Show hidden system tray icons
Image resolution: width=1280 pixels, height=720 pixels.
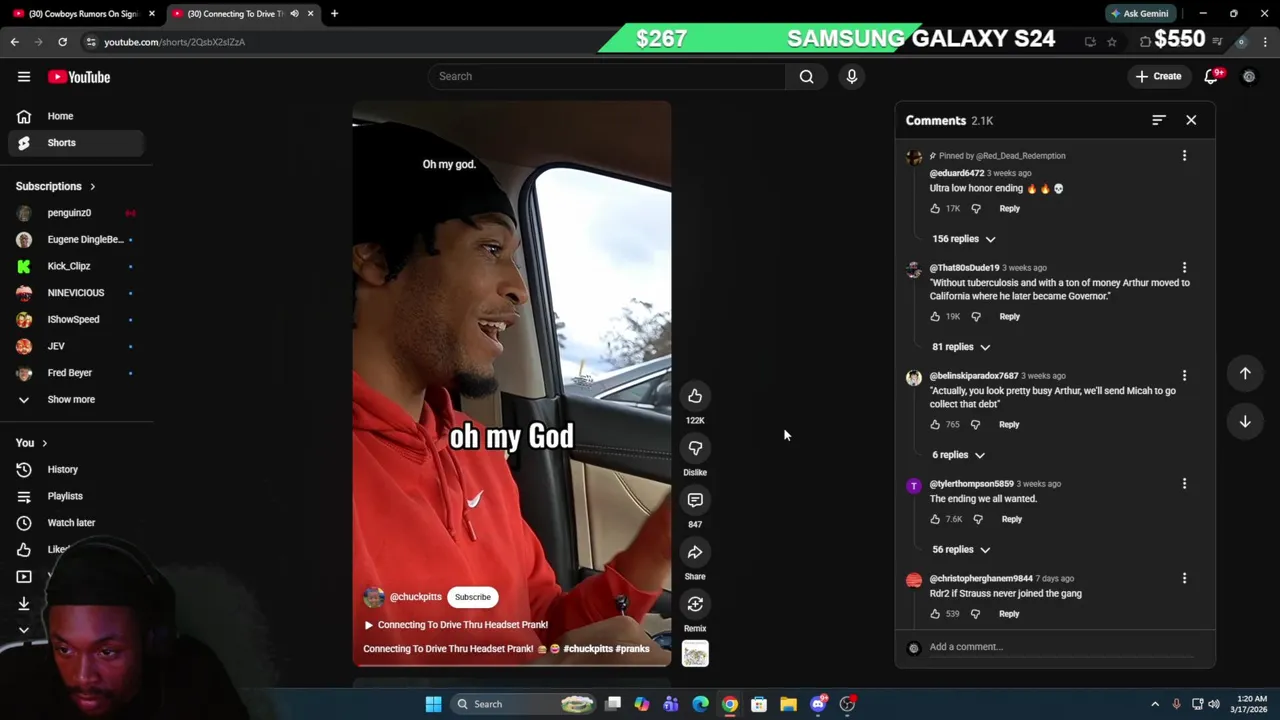click(x=1154, y=704)
